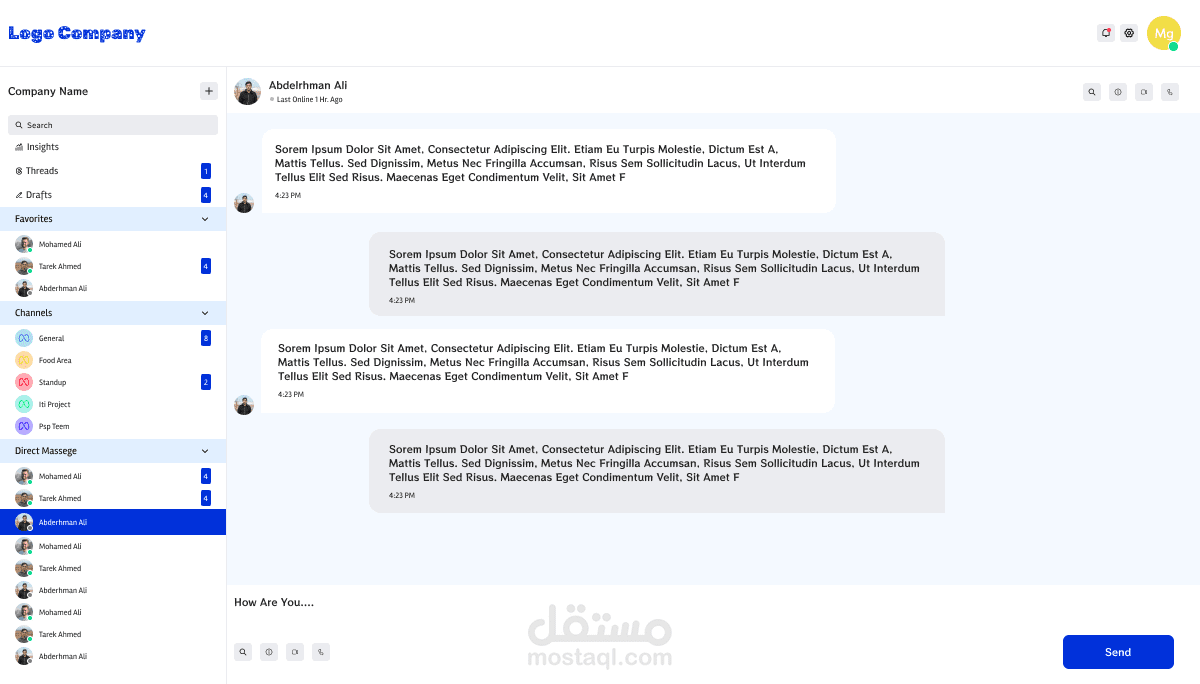This screenshot has width=1200, height=684.
Task: Click the sidebar Search field
Action: pyautogui.click(x=113, y=125)
